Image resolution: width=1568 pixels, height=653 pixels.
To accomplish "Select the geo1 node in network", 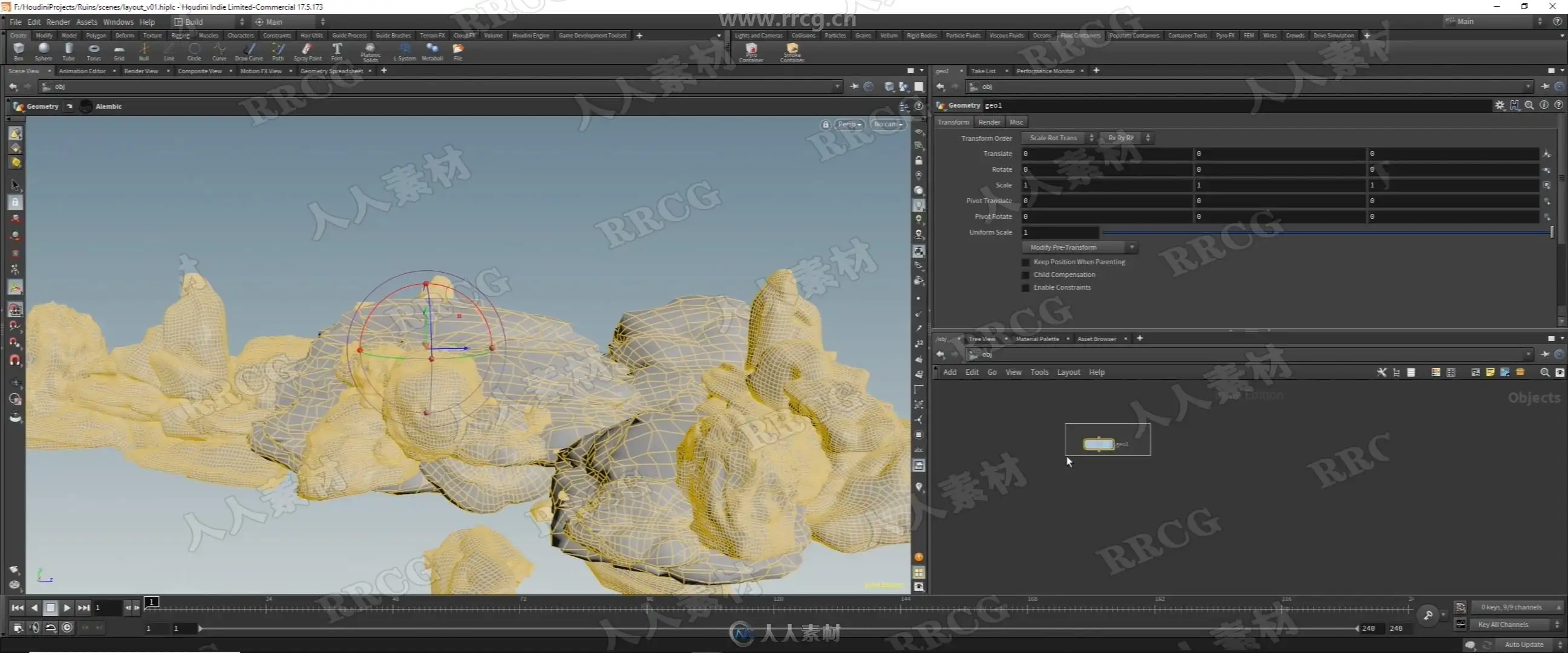I will [1098, 444].
